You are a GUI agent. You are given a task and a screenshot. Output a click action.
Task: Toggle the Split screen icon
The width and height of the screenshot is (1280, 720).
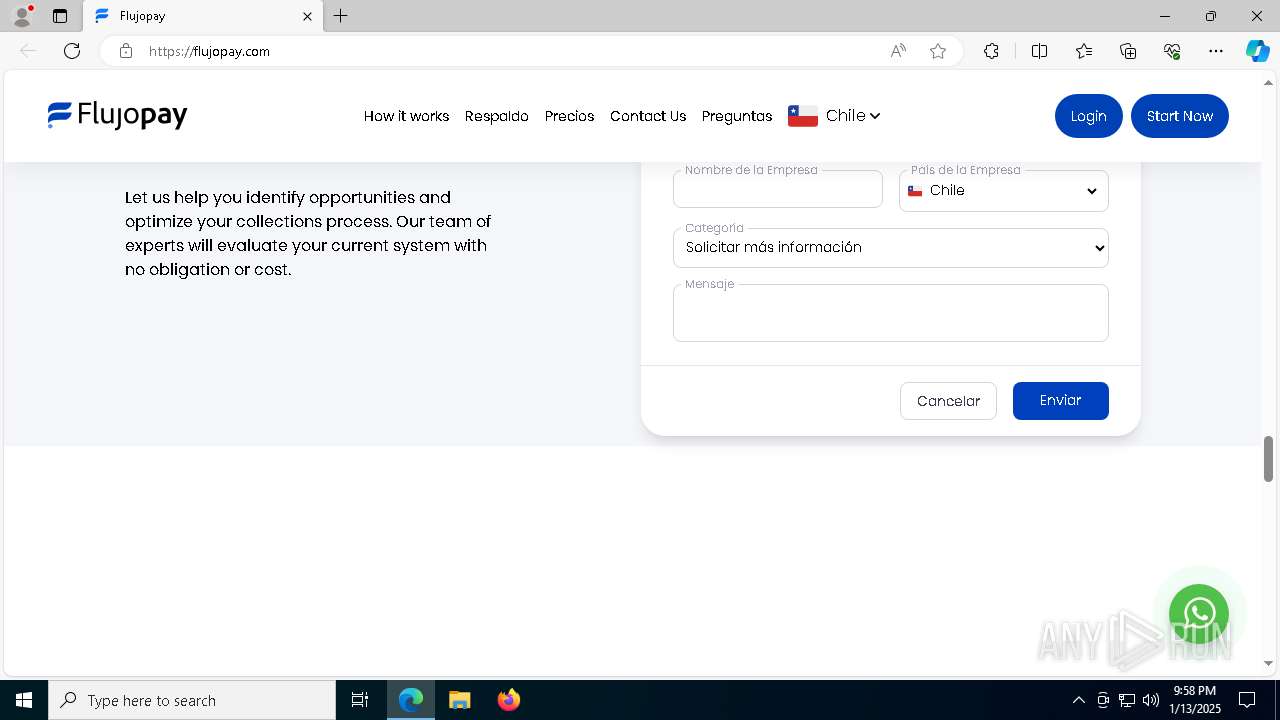(1039, 51)
